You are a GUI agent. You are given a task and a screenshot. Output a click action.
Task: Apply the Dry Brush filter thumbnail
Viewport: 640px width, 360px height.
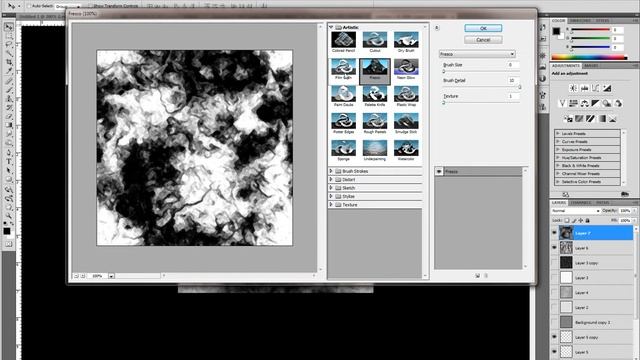pyautogui.click(x=406, y=42)
